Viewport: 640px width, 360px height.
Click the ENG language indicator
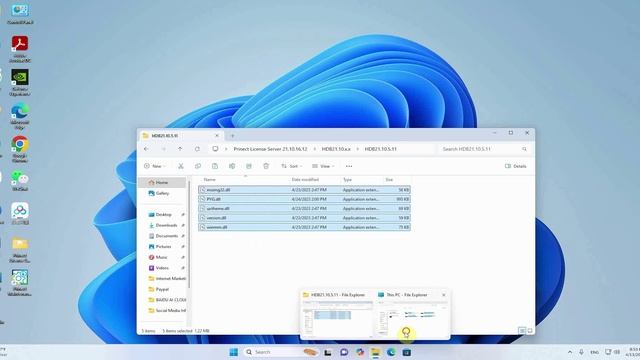[x=594, y=352]
